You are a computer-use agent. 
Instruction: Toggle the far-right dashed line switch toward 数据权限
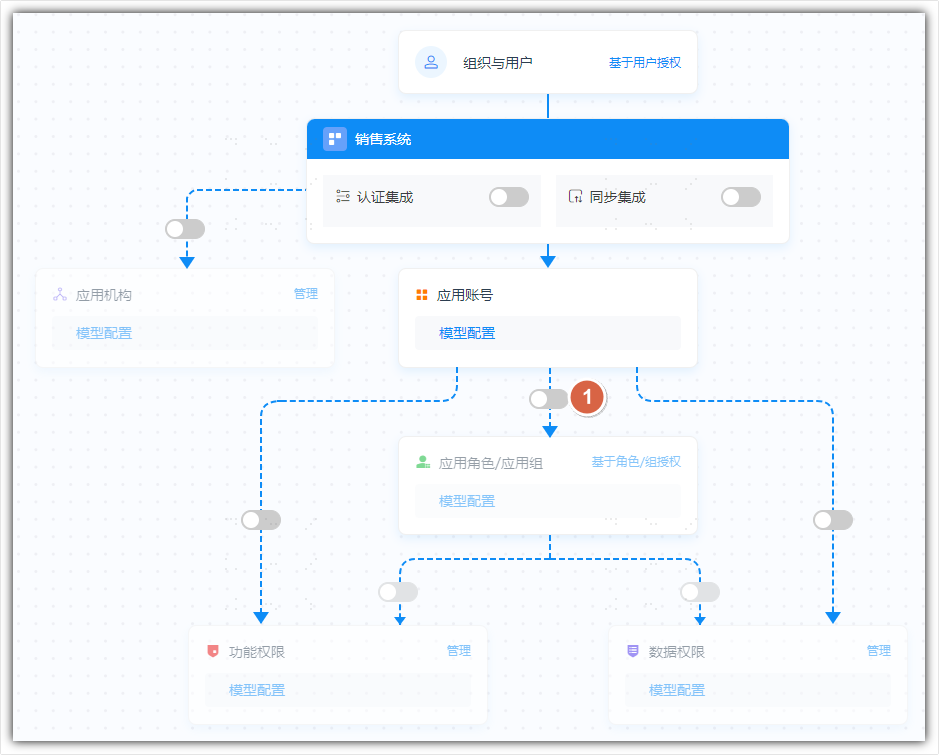click(833, 520)
